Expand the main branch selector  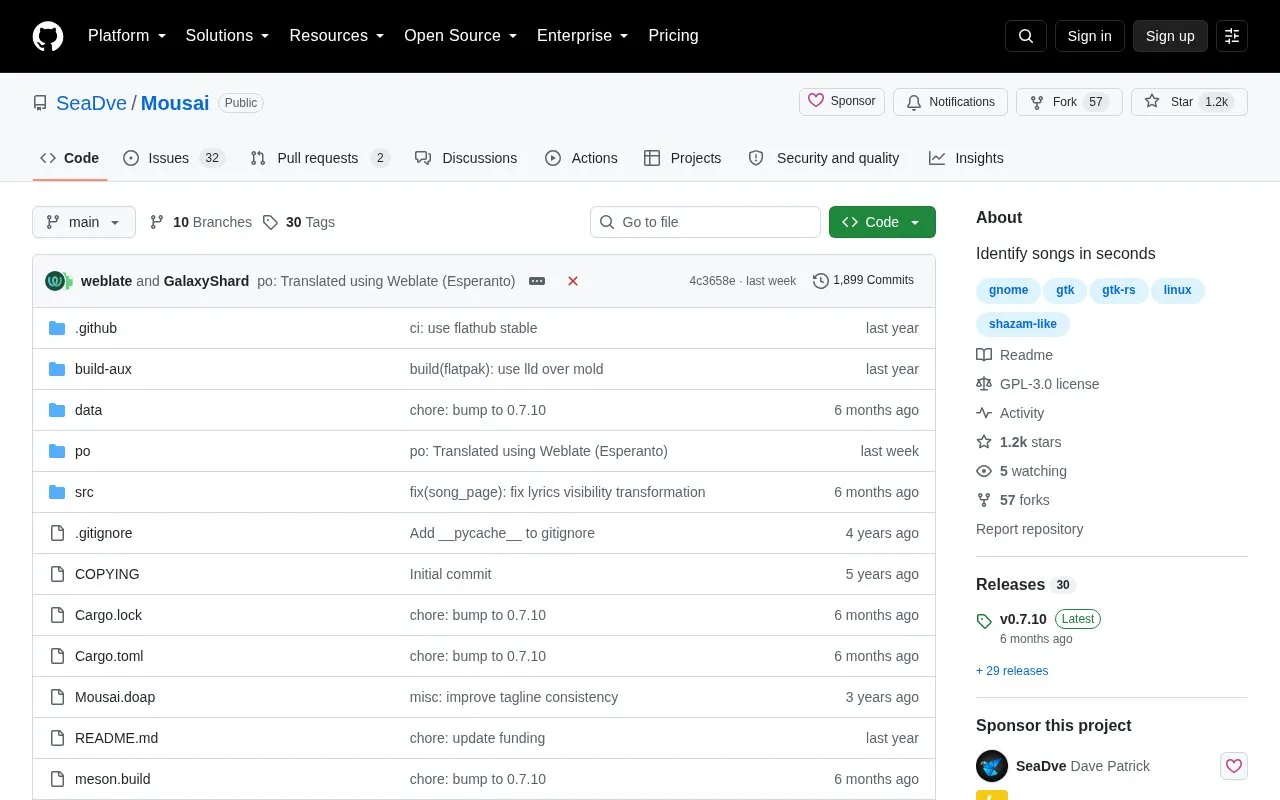pyautogui.click(x=84, y=222)
